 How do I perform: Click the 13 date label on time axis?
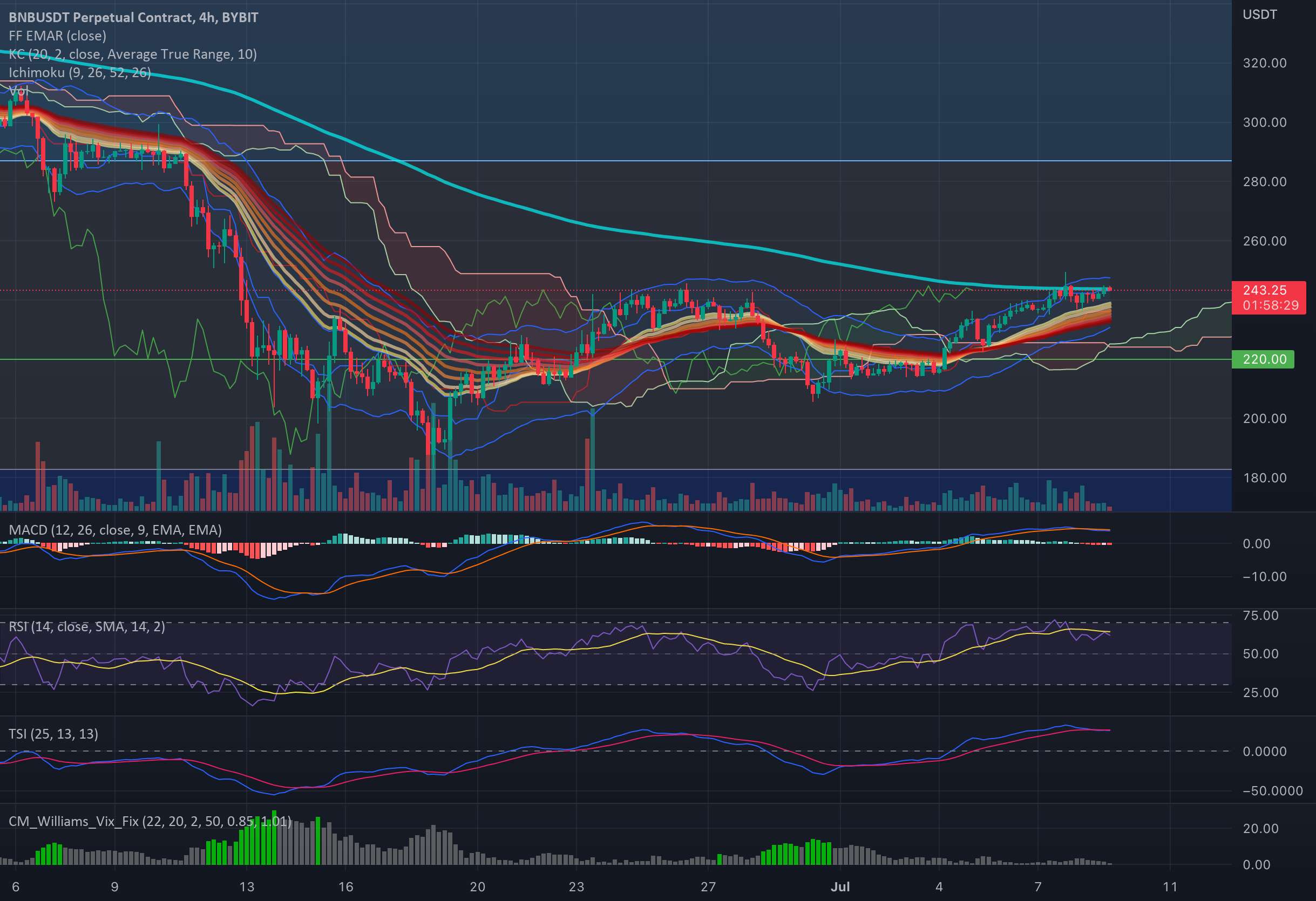[x=247, y=887]
